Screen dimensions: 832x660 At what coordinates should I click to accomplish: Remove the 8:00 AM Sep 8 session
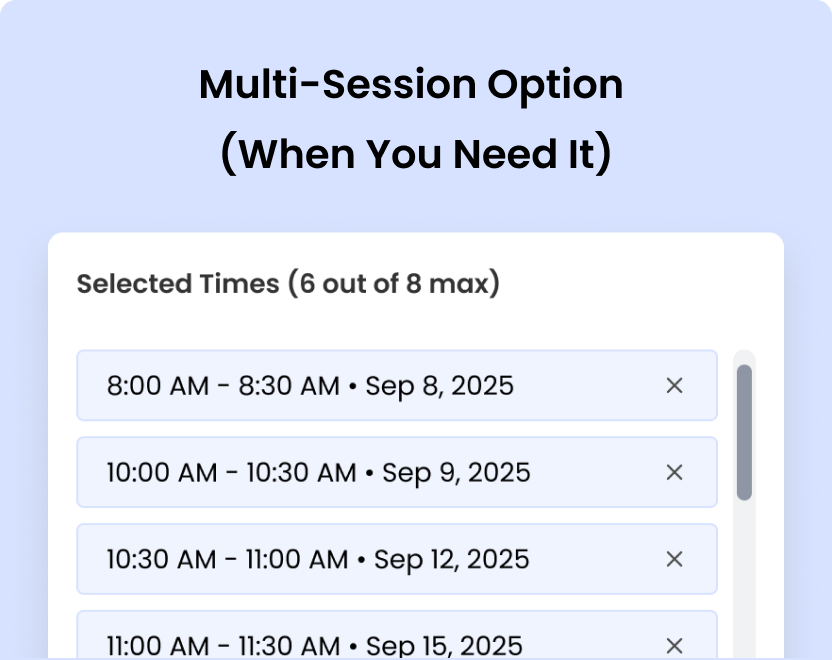pos(675,385)
